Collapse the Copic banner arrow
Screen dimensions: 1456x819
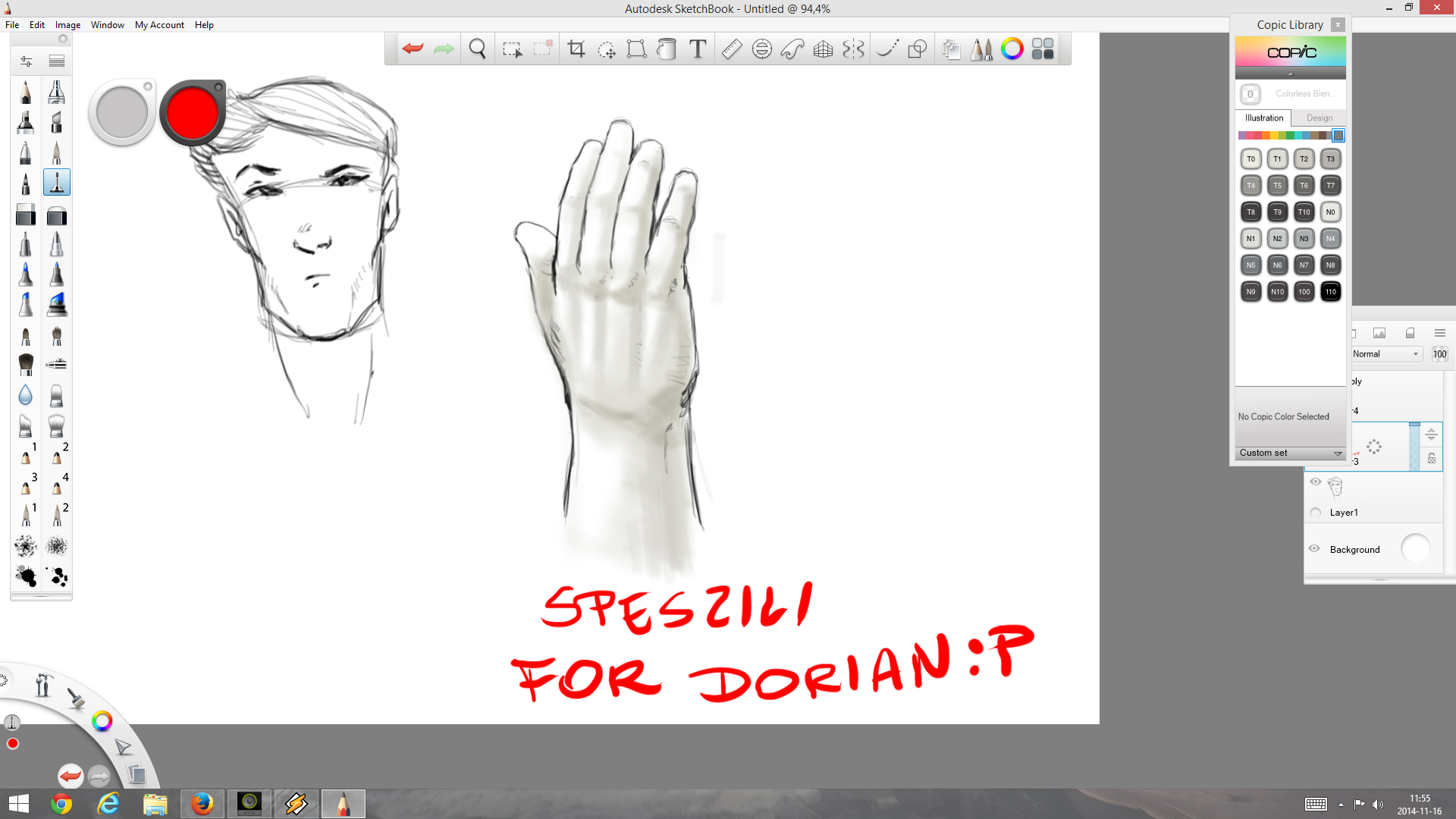coord(1290,74)
